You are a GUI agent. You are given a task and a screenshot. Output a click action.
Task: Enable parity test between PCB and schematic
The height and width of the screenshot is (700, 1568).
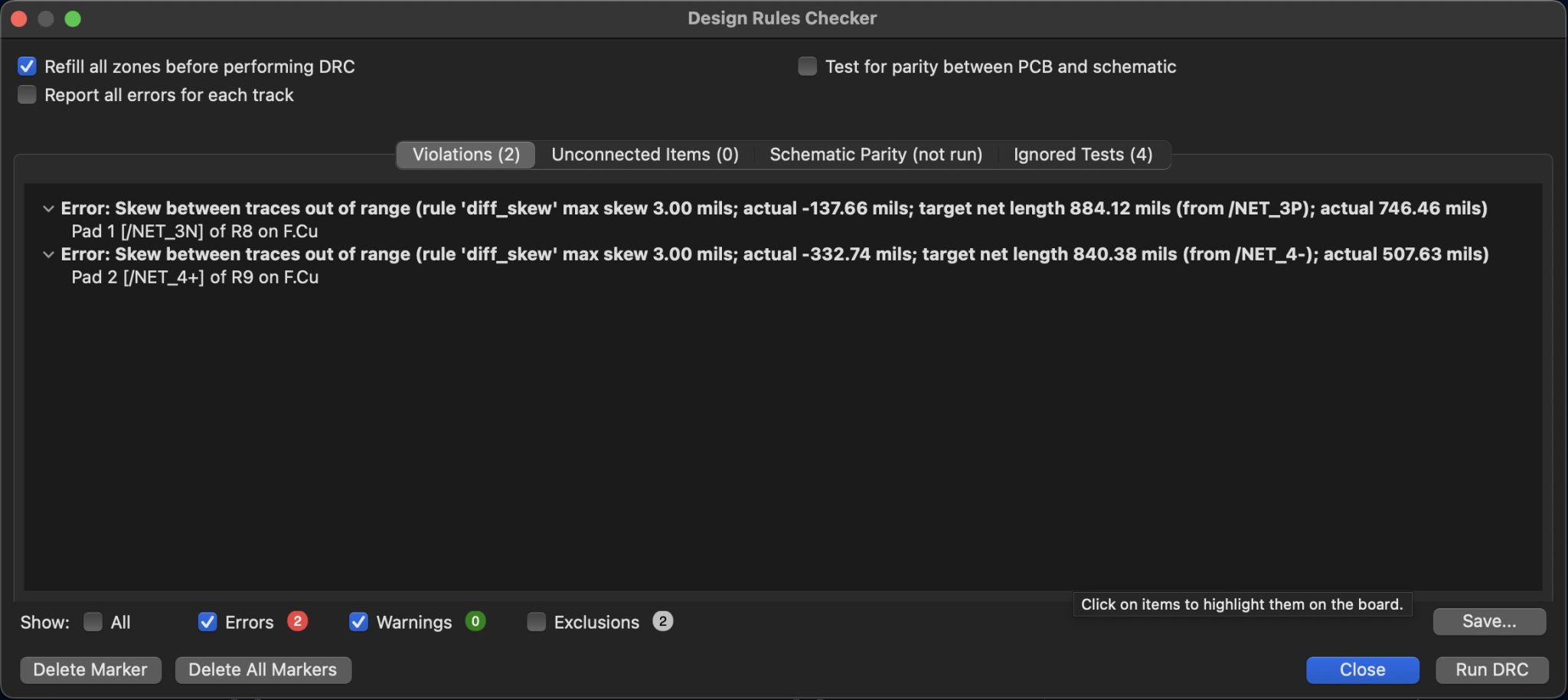click(x=807, y=67)
